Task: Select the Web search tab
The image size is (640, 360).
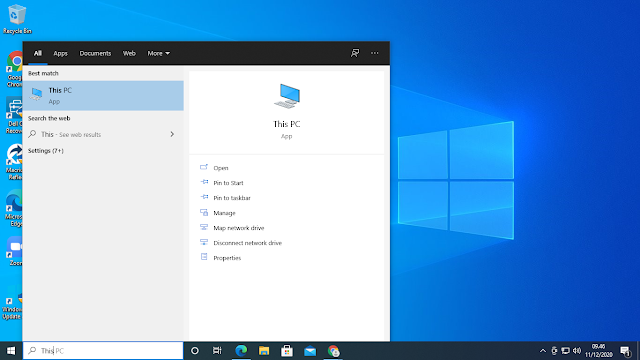Action: click(129, 53)
